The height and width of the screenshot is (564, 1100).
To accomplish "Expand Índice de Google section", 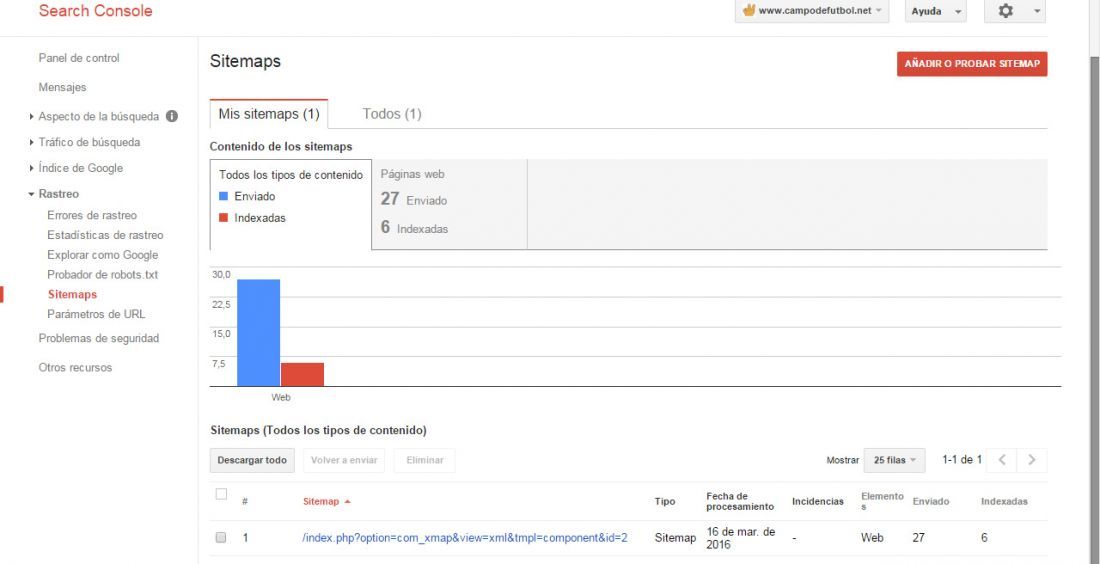I will (32, 168).
